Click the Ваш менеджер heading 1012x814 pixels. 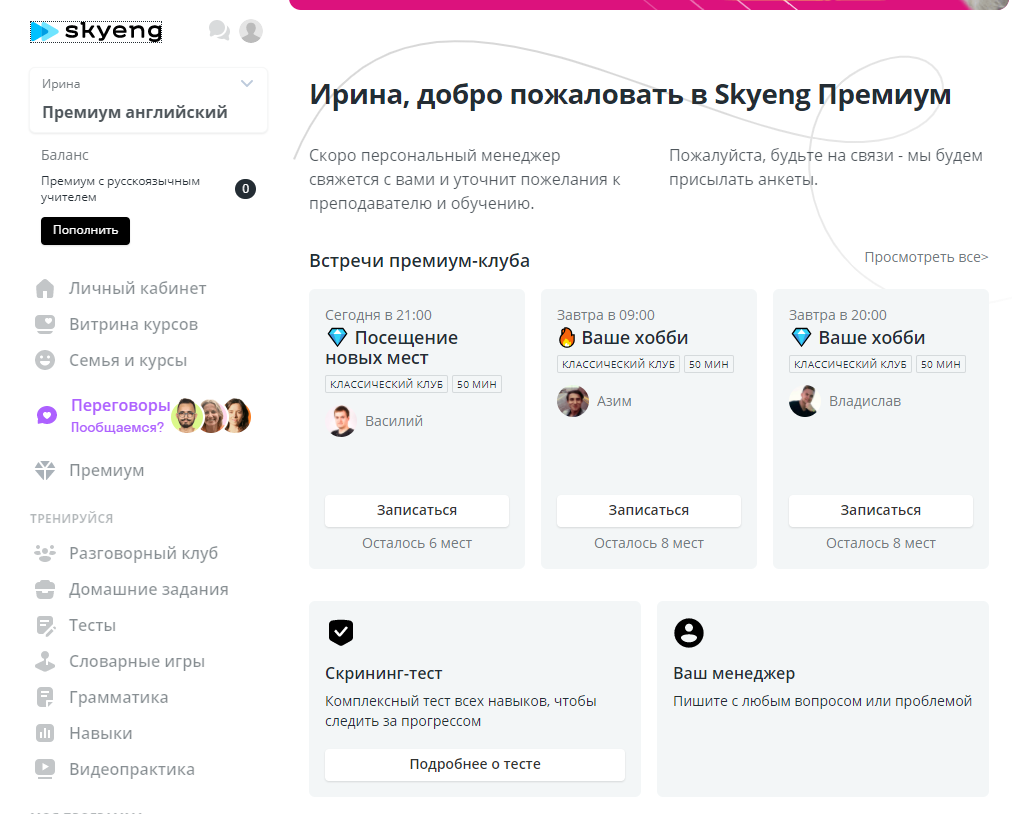(734, 673)
